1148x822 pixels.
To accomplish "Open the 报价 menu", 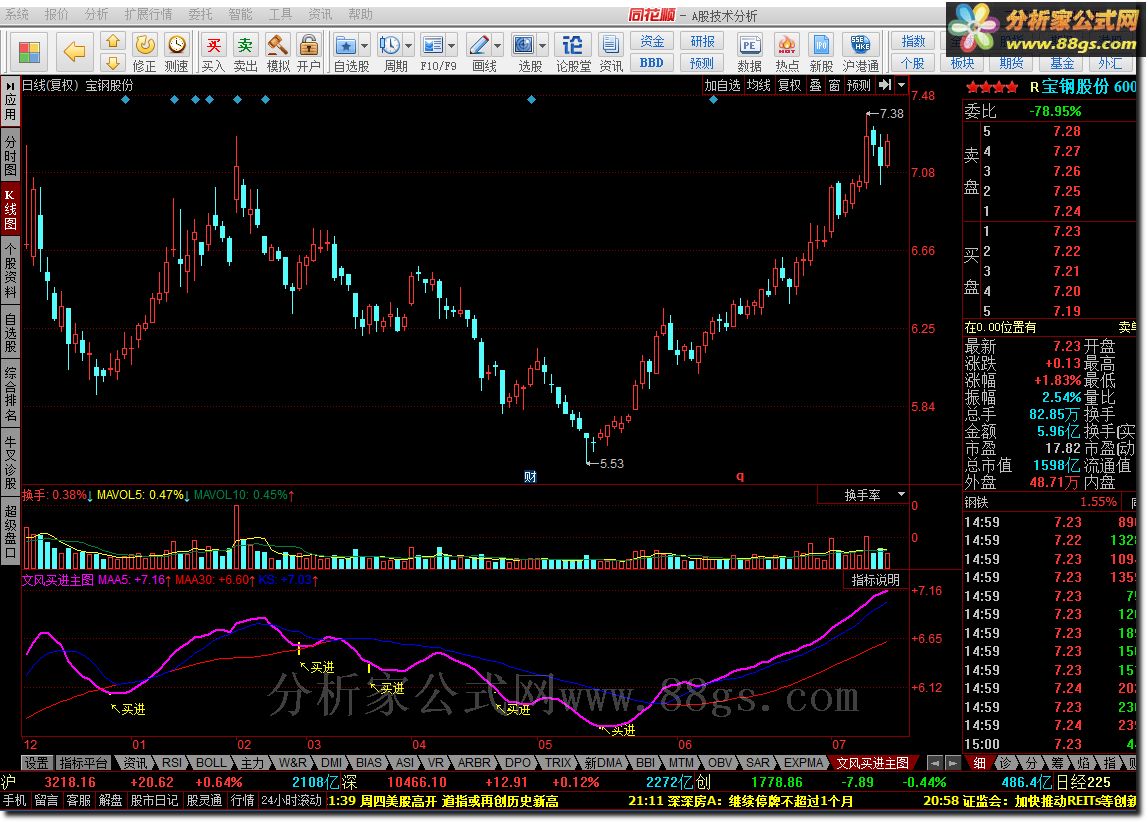I will pos(56,15).
